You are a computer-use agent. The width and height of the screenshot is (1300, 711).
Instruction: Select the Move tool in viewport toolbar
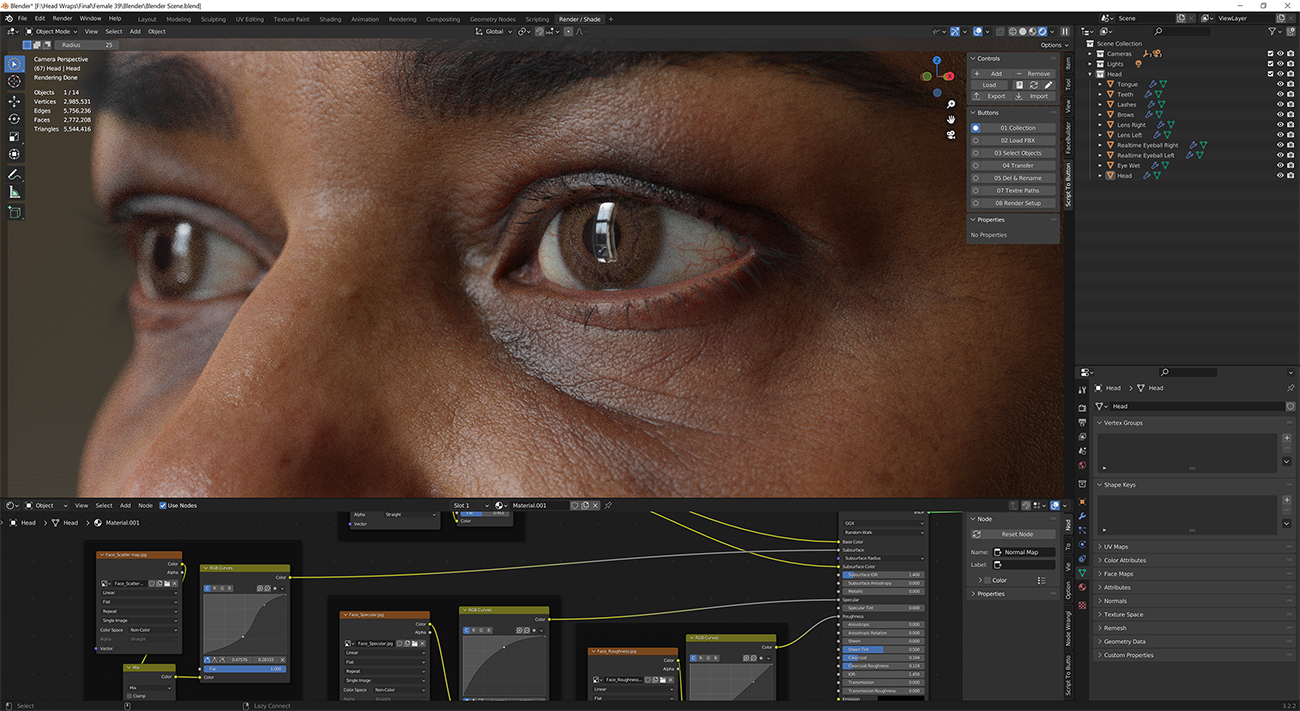coord(14,101)
